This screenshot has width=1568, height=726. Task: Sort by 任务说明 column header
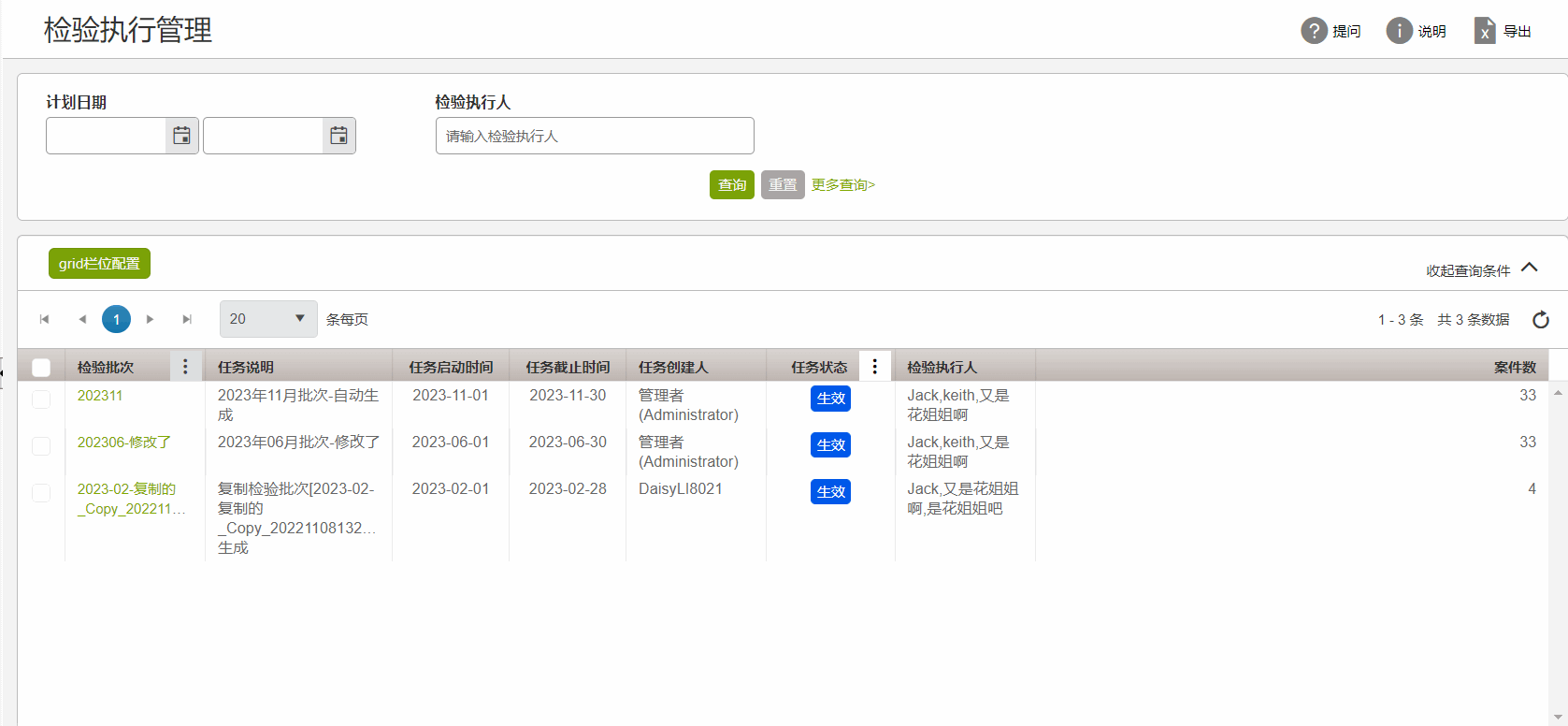pos(246,368)
